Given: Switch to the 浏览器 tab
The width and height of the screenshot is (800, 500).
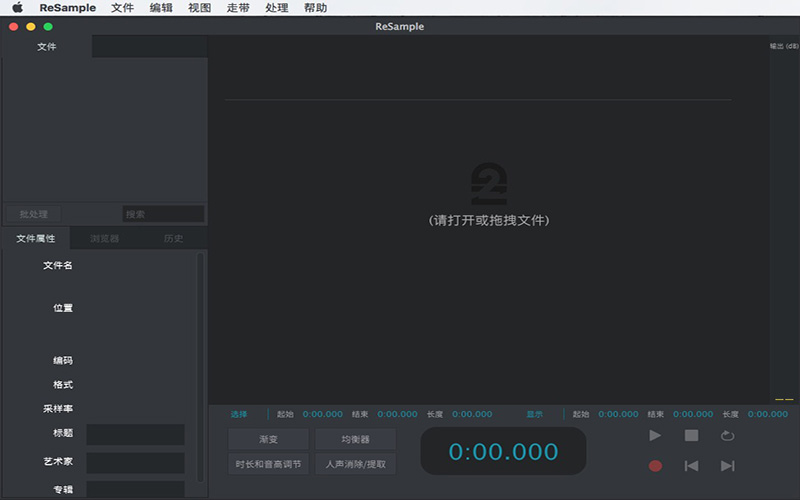Looking at the screenshot, I should [105, 238].
